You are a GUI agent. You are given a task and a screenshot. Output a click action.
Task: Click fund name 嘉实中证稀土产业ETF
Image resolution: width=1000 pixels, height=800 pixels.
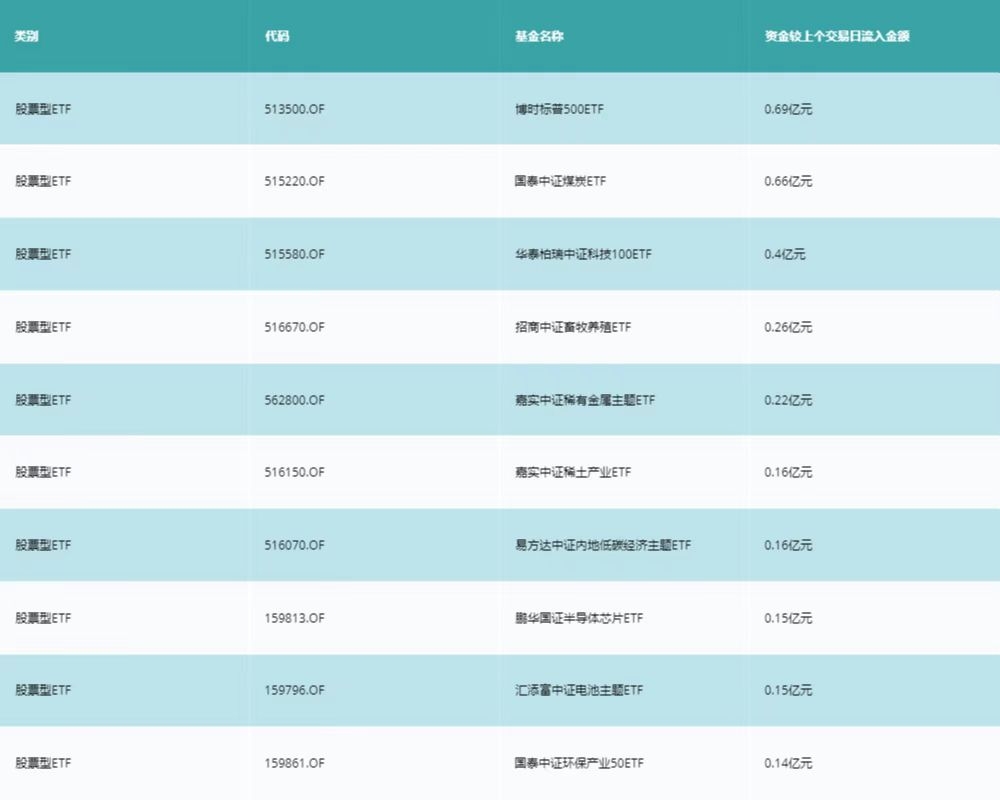click(x=573, y=472)
